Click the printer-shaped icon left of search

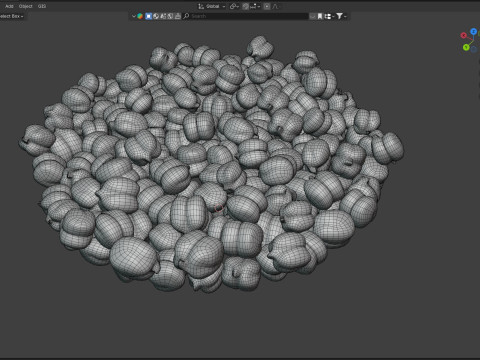[178, 16]
